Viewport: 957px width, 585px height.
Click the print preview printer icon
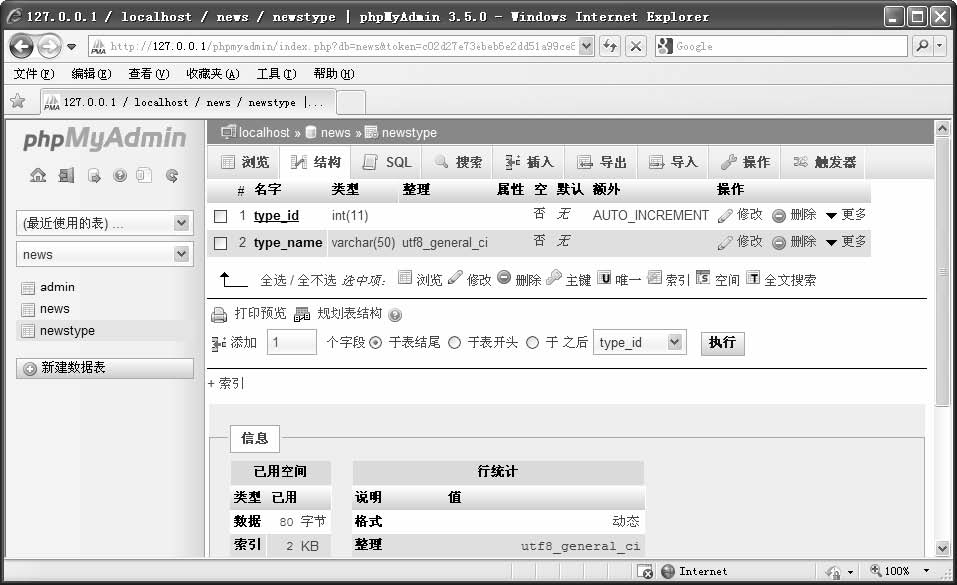[x=218, y=315]
